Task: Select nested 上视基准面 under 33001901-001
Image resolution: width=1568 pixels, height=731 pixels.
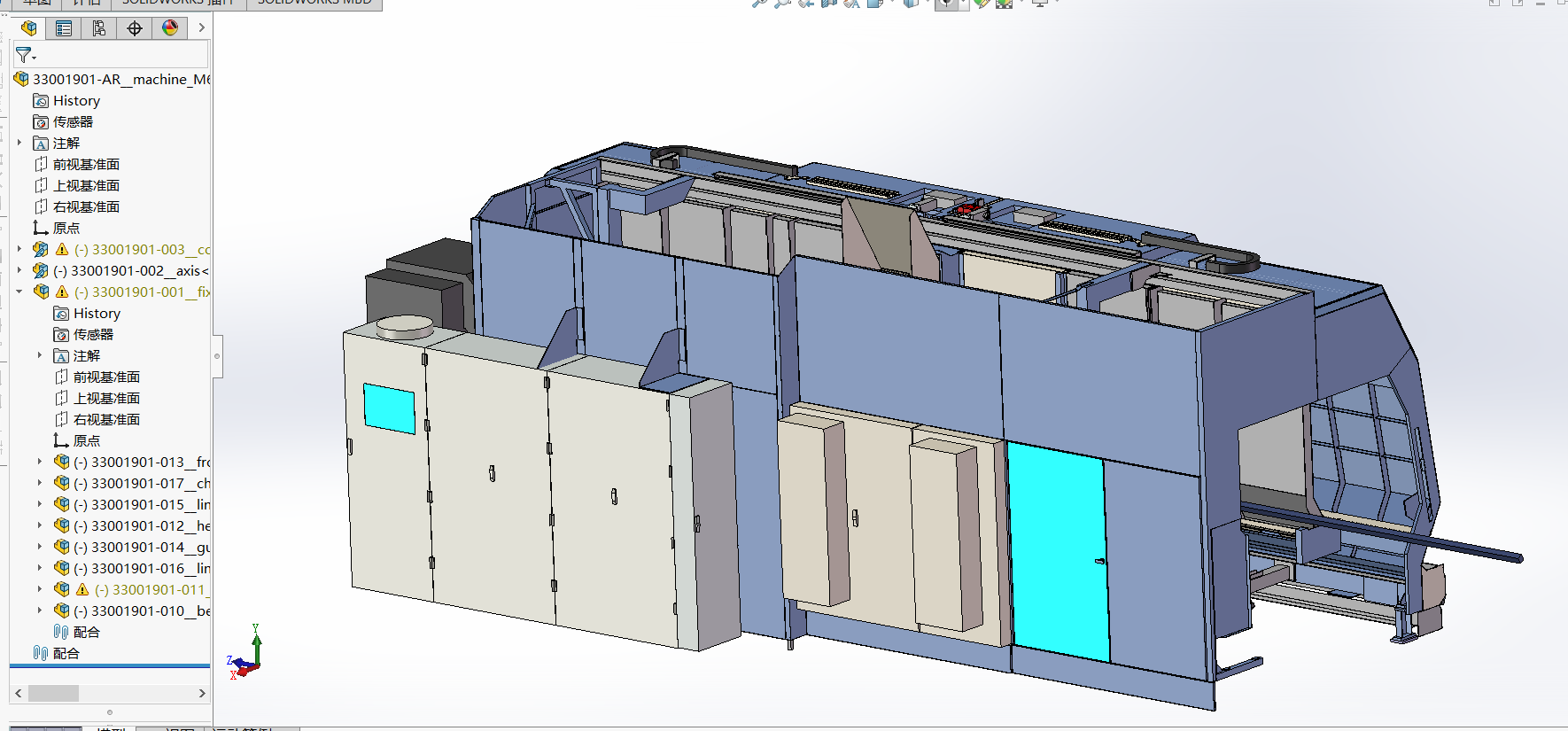Action: 106,398
